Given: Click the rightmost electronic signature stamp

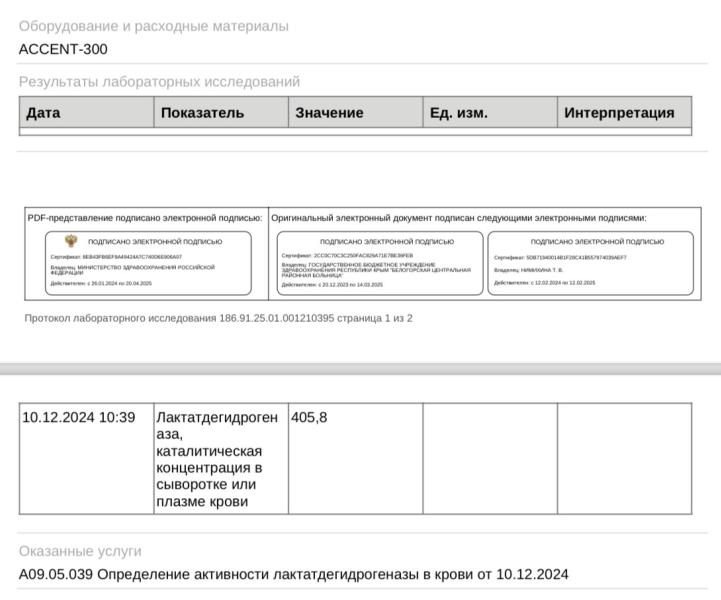Looking at the screenshot, I should tap(590, 263).
